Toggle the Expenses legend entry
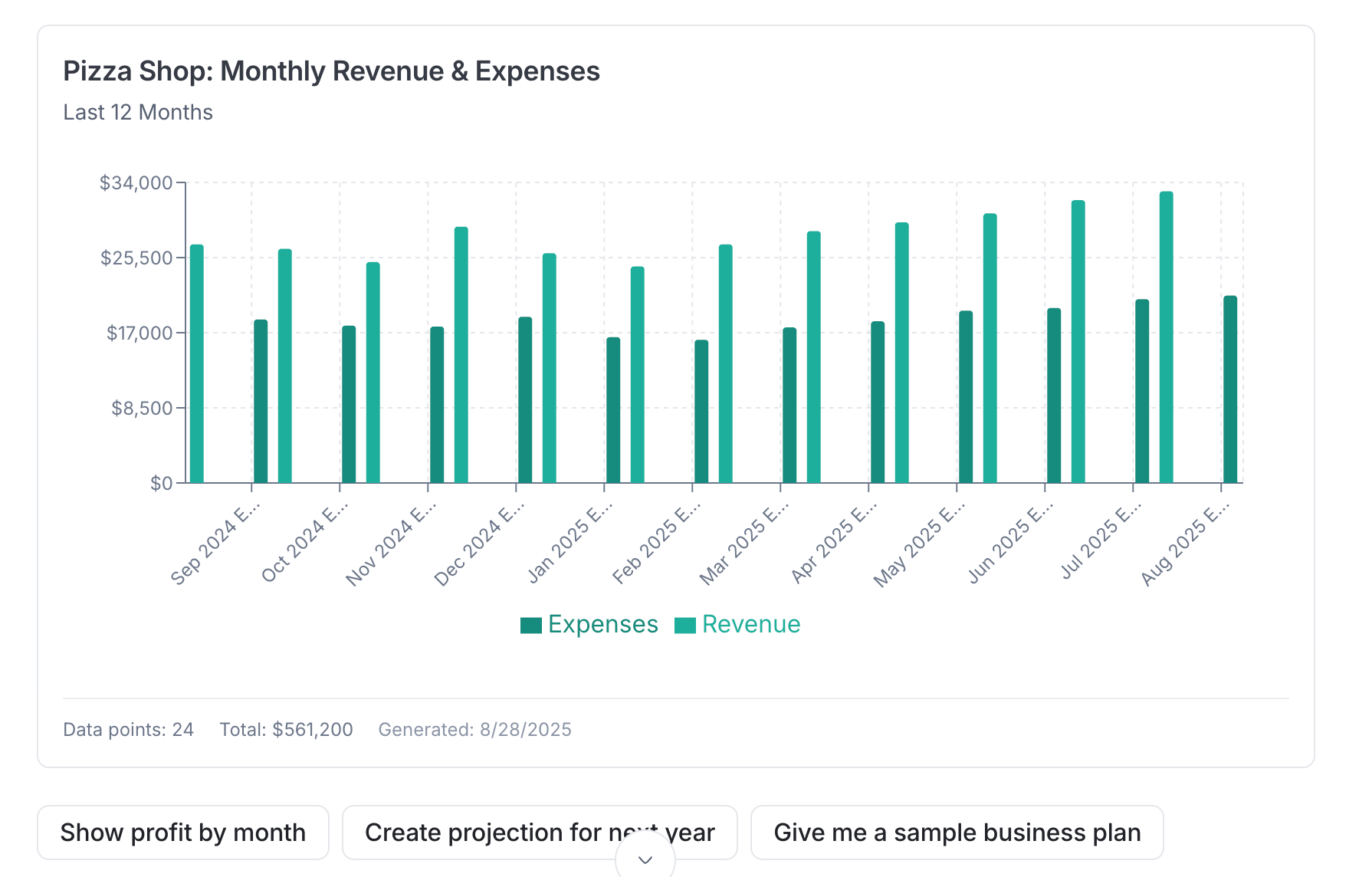Screen dimensions: 1372x877 tap(589, 625)
